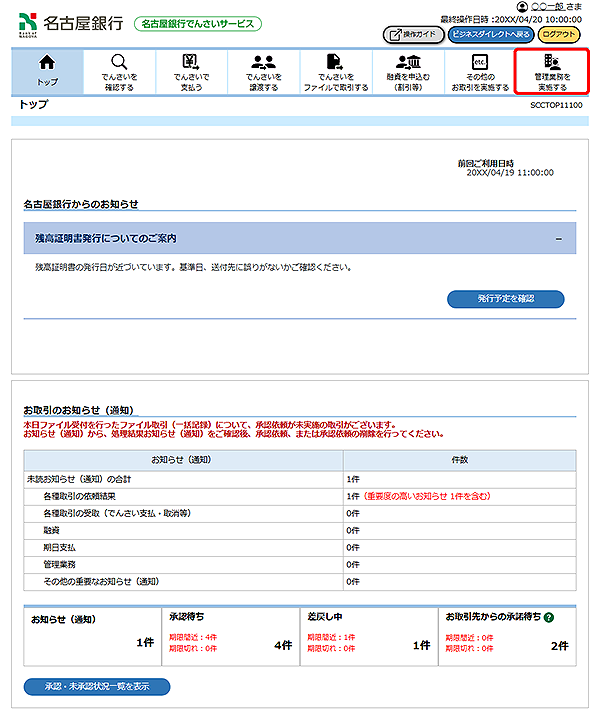This screenshot has width=600, height=714.
Task: Select でんさいで支払う yen icon
Action: click(190, 62)
